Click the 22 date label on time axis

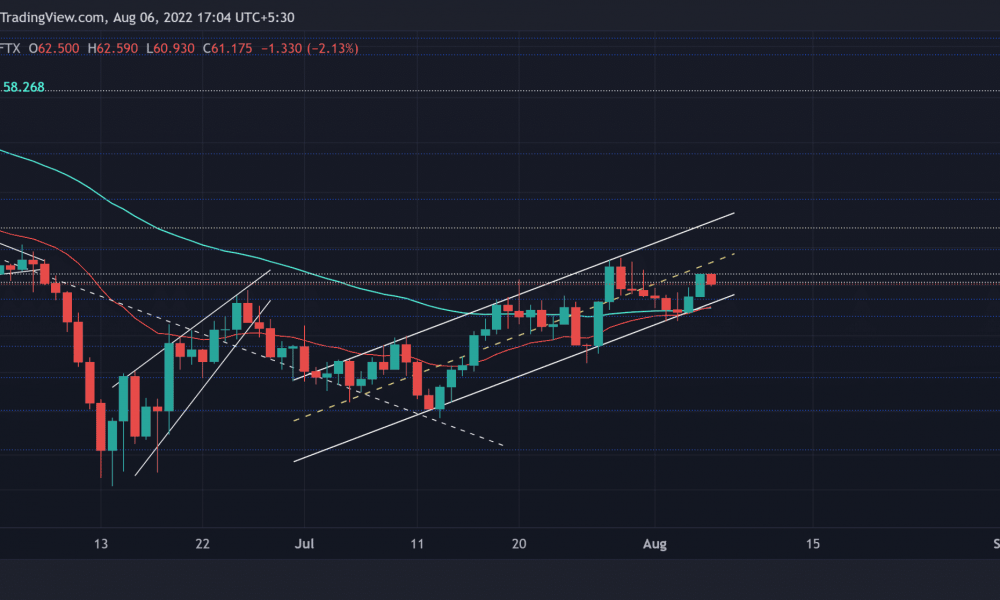click(x=202, y=544)
